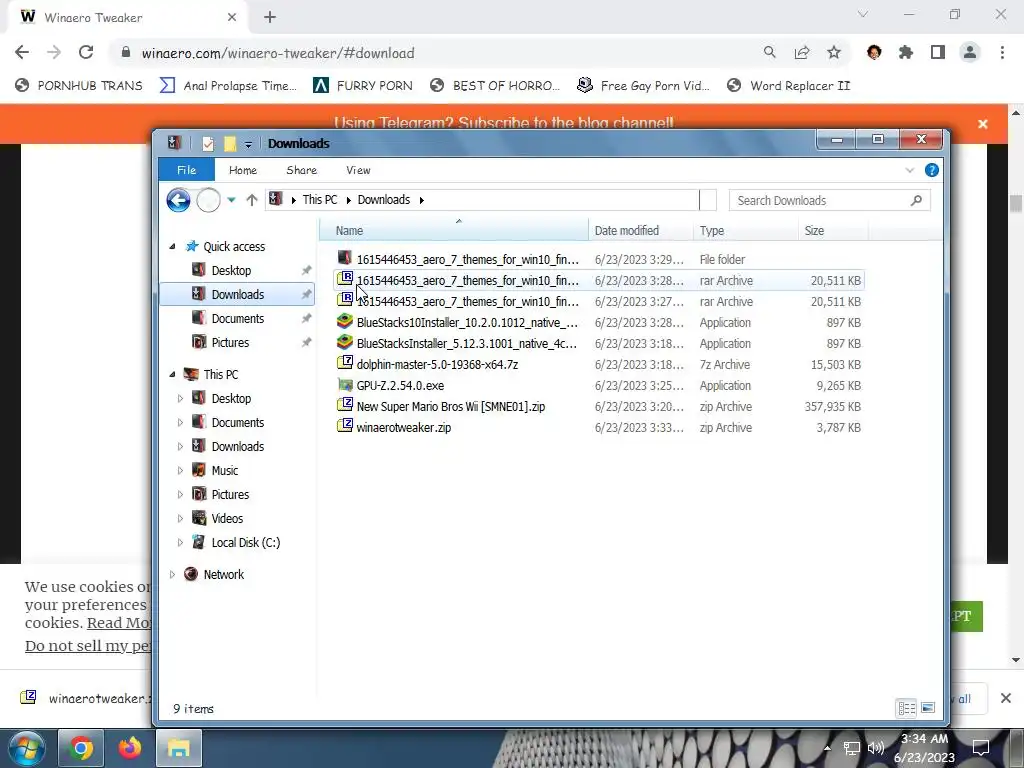This screenshot has width=1024, height=768.
Task: Close the Winaero Tweaker browser tab
Action: point(232,18)
